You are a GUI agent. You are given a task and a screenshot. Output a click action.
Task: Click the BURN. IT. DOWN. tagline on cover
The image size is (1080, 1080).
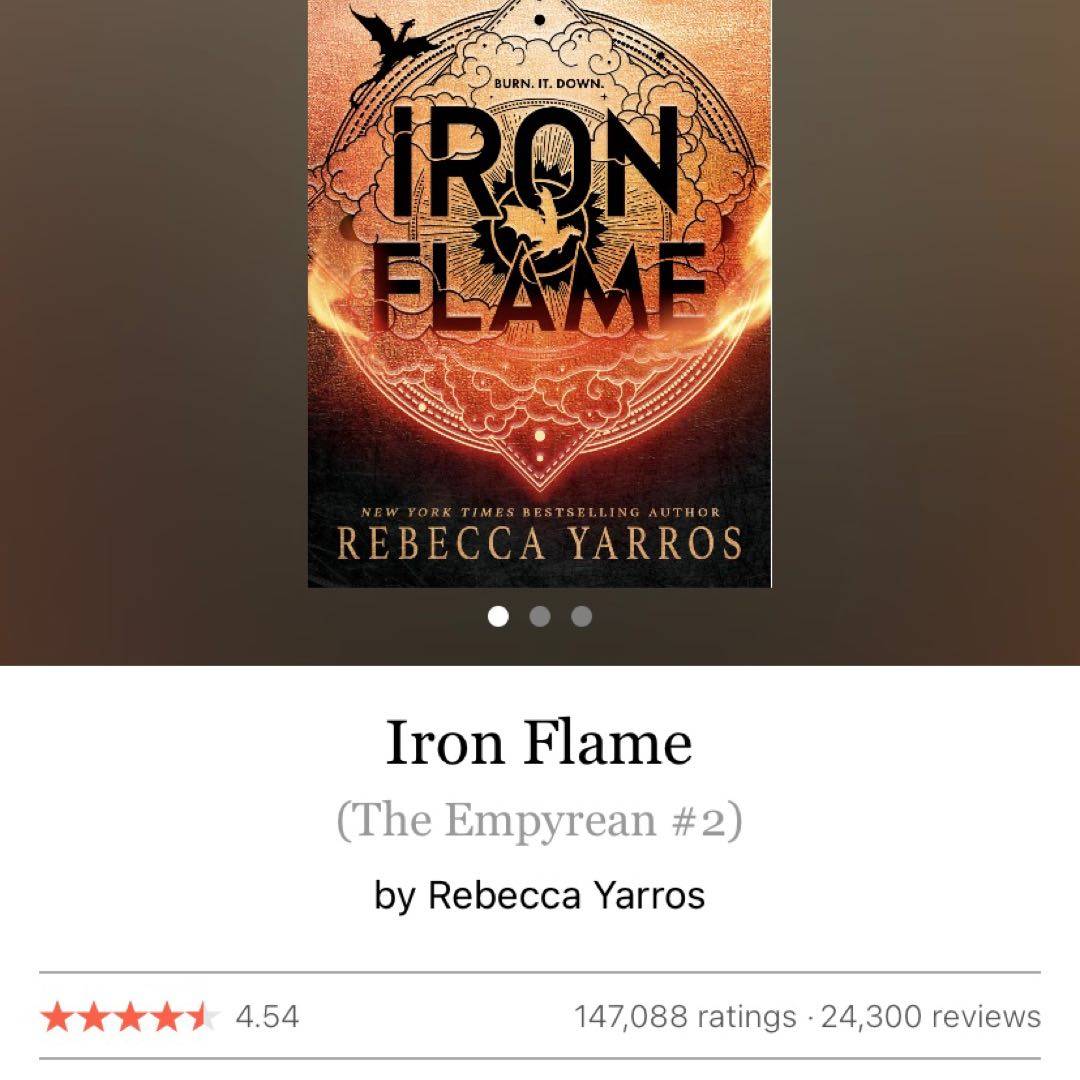point(549,83)
